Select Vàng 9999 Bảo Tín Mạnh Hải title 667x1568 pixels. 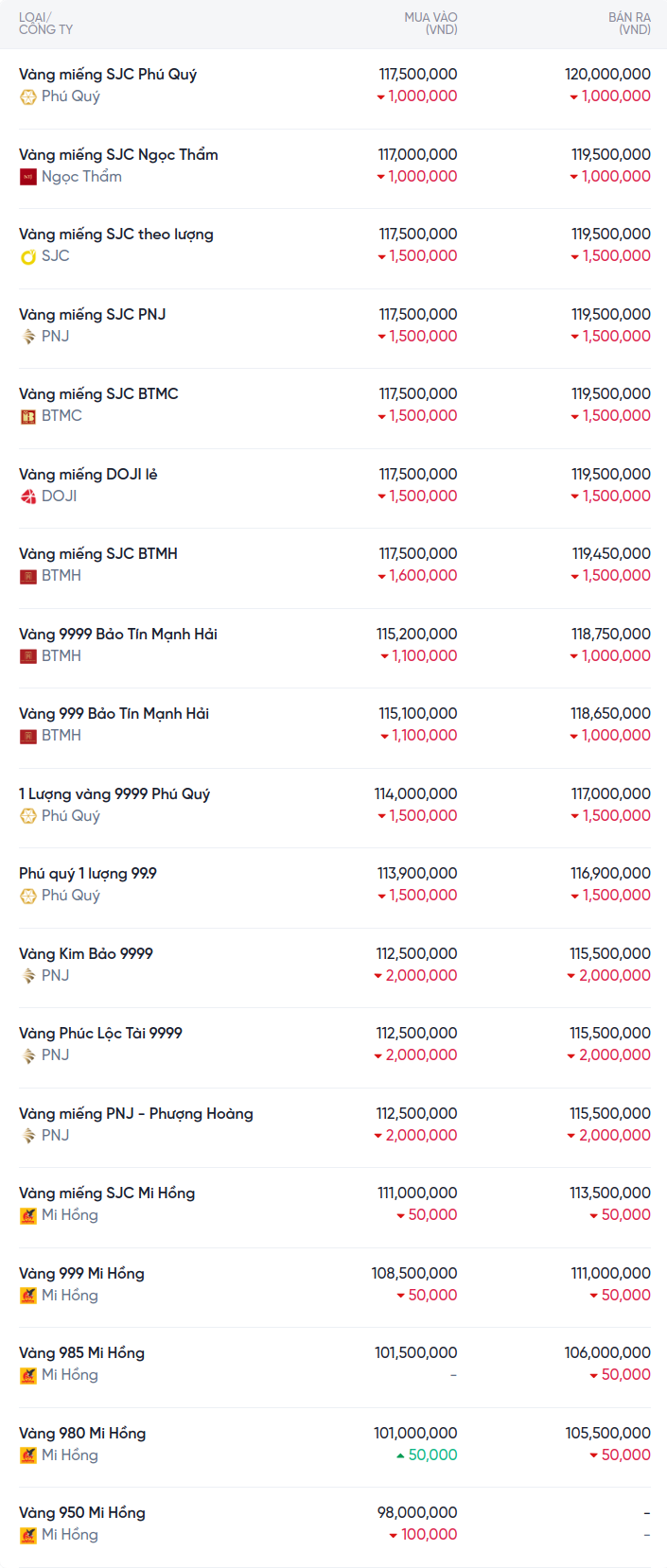(118, 635)
